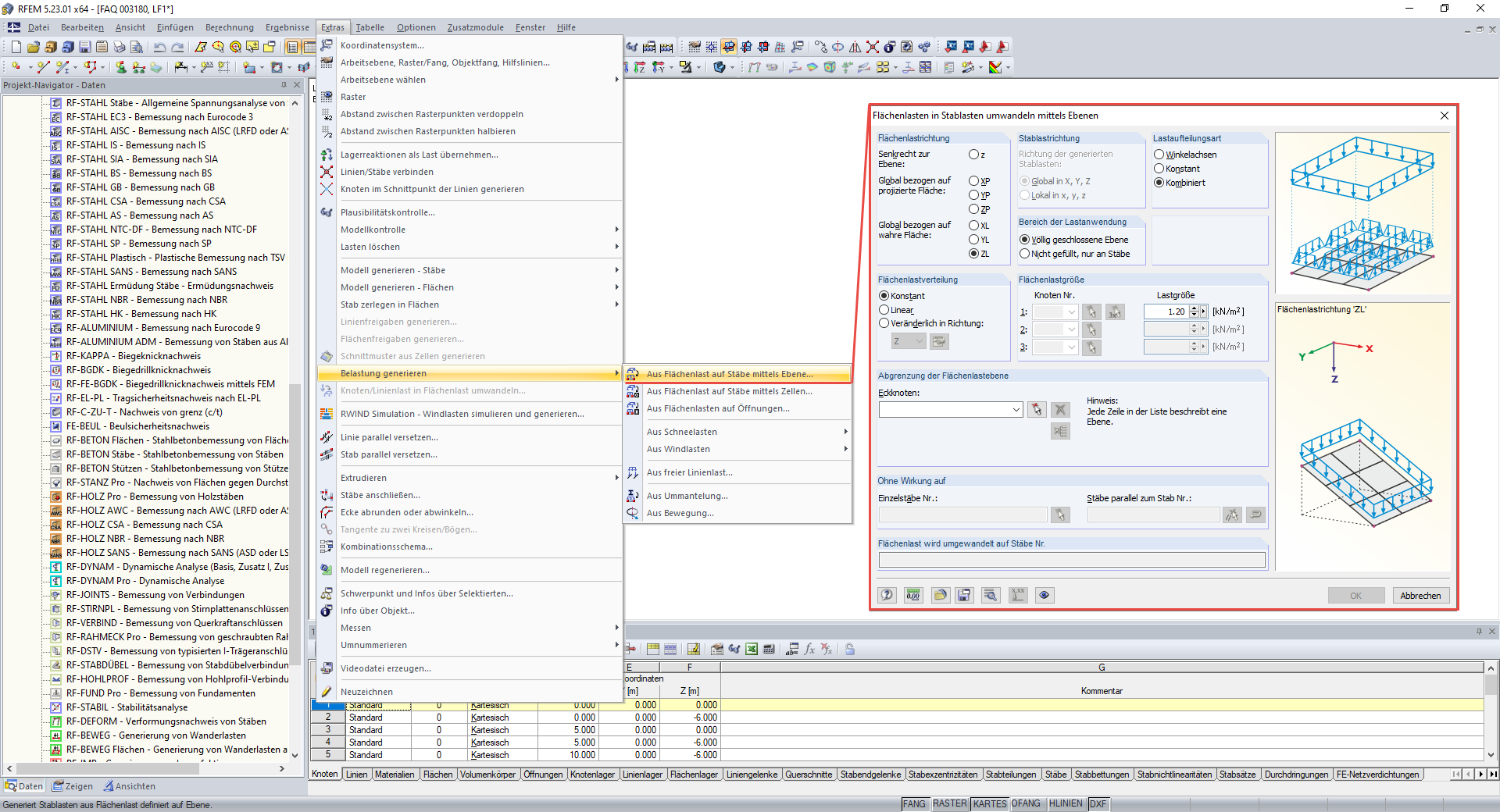Click the Redo arrow icon
The width and height of the screenshot is (1500, 812).
[177, 47]
